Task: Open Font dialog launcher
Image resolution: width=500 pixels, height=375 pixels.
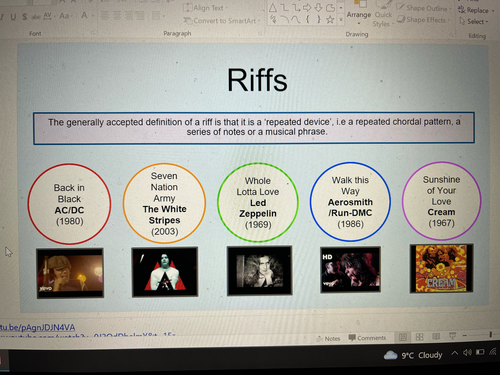Action: point(93,34)
